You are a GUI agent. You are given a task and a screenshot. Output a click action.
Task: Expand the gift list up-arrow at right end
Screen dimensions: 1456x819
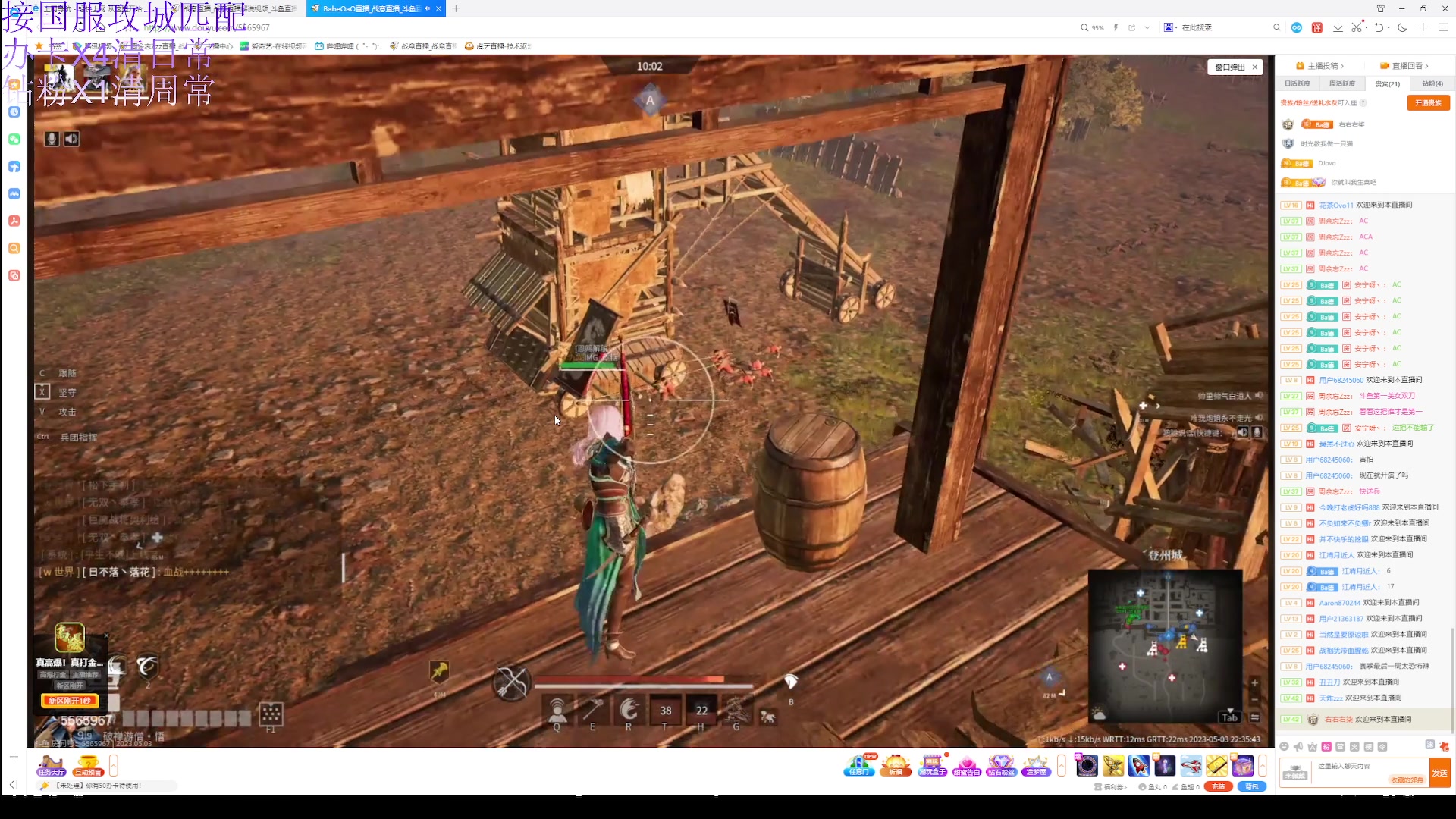(x=1263, y=765)
